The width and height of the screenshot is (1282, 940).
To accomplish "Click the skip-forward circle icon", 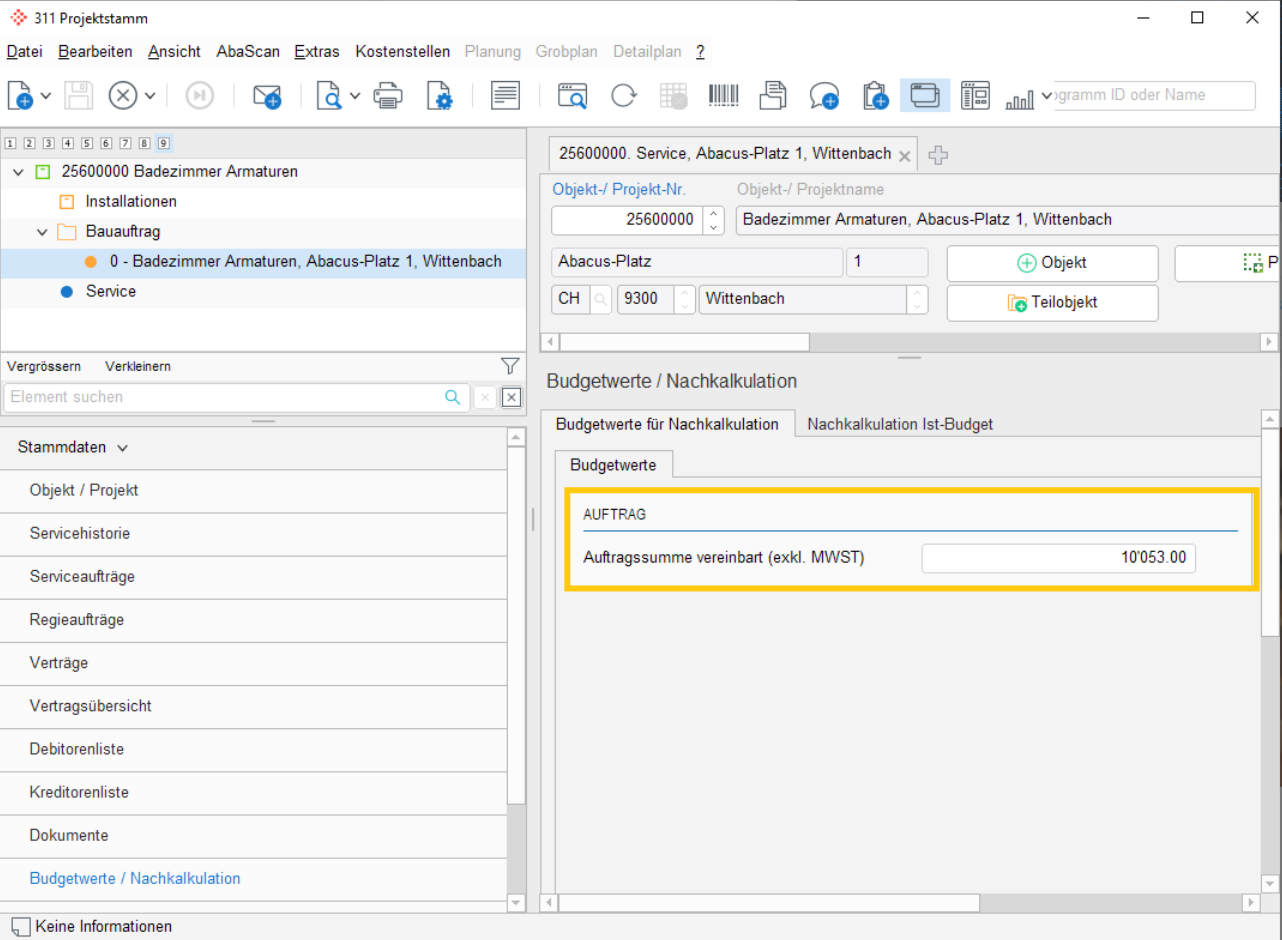I will 200,96.
